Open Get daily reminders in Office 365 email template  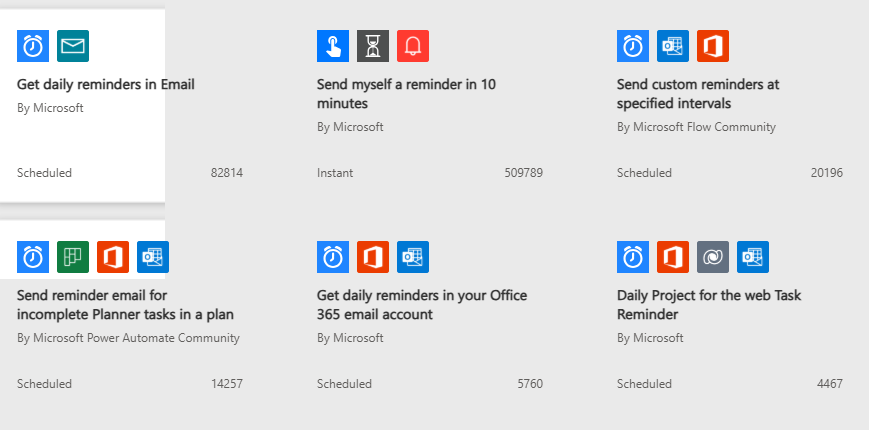(421, 305)
